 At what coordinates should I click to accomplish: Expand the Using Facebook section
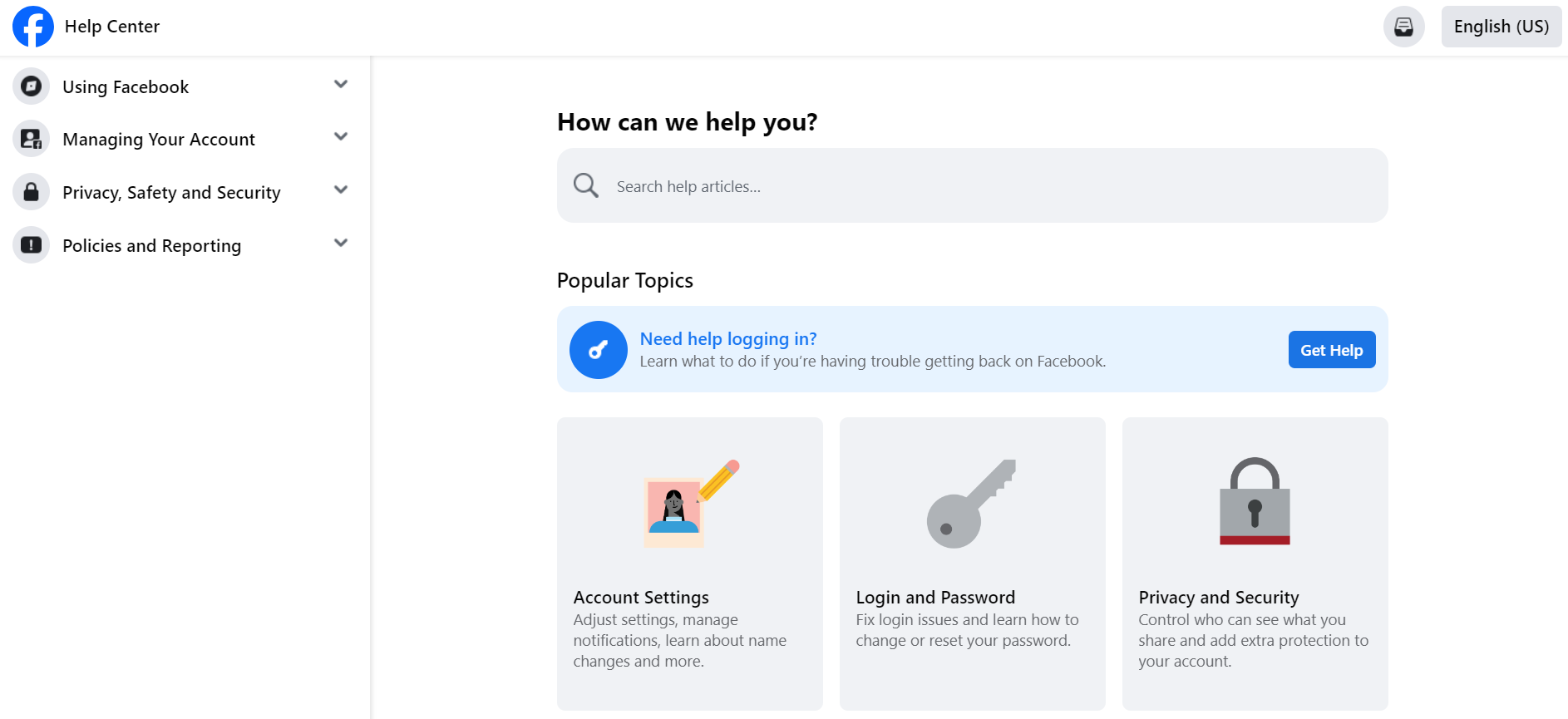pos(340,84)
